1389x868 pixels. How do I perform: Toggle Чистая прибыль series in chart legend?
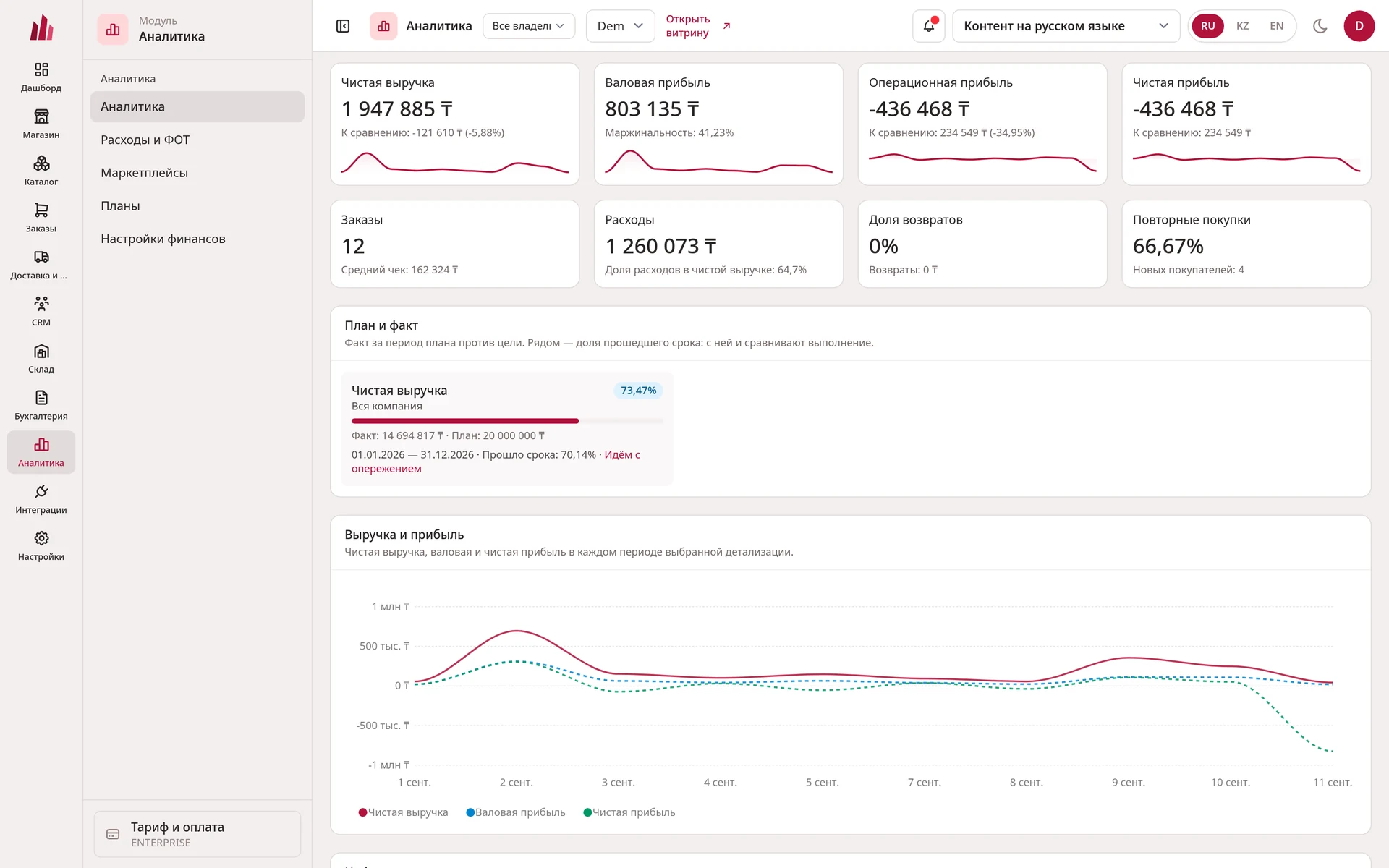tap(629, 812)
